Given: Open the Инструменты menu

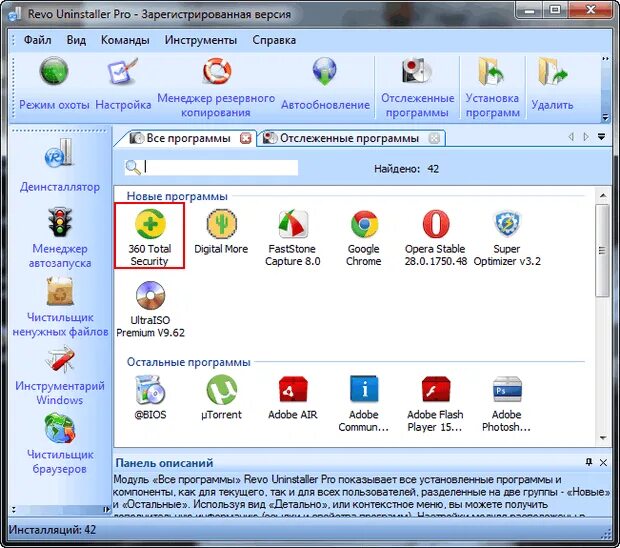Looking at the screenshot, I should point(201,40).
